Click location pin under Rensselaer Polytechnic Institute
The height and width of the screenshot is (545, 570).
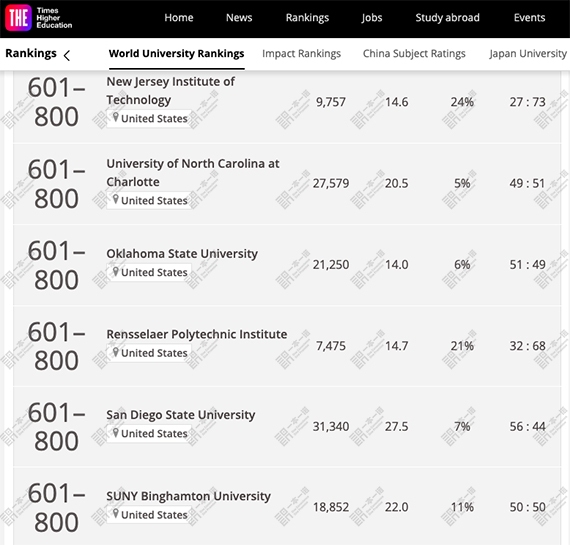[x=116, y=352]
